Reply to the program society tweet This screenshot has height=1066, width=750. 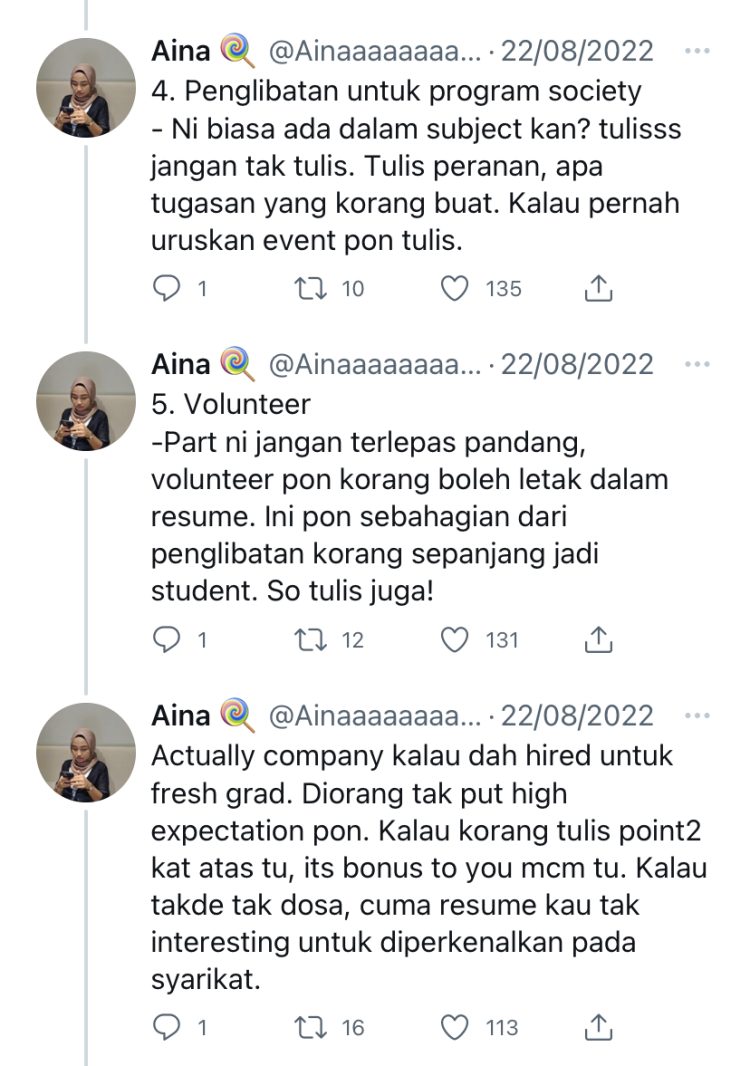point(165,289)
